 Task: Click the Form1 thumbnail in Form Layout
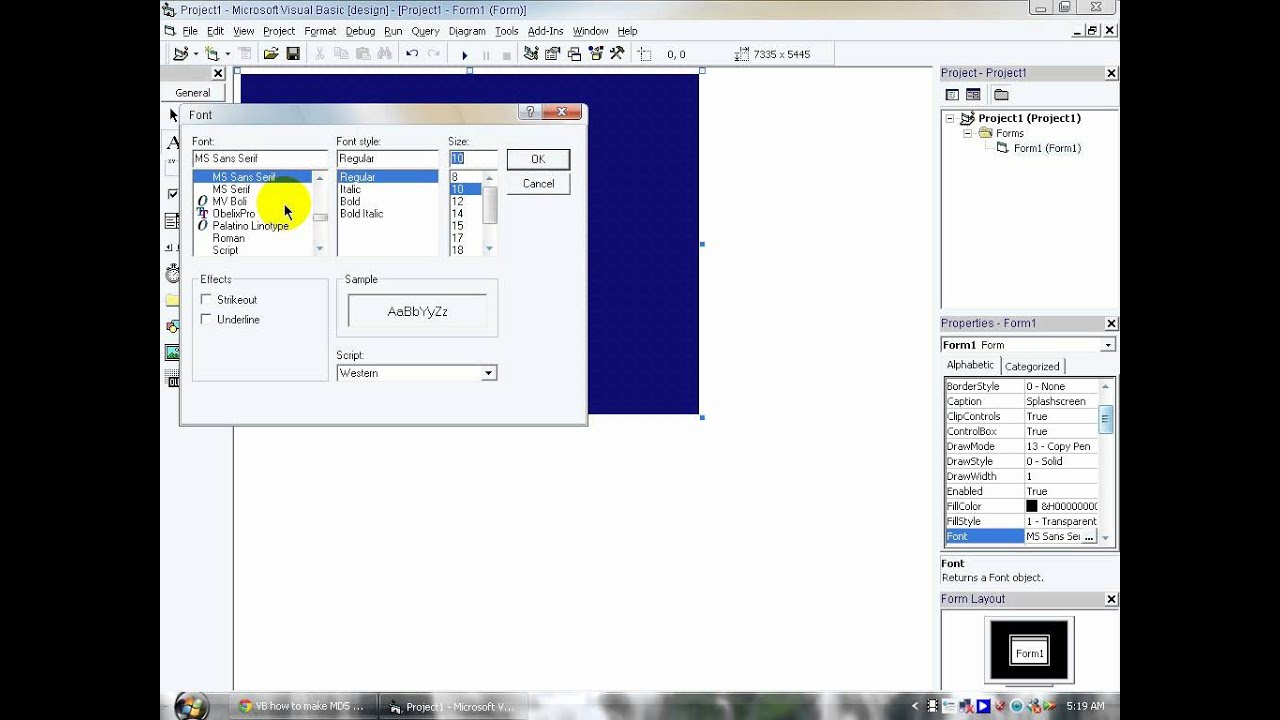click(1029, 653)
